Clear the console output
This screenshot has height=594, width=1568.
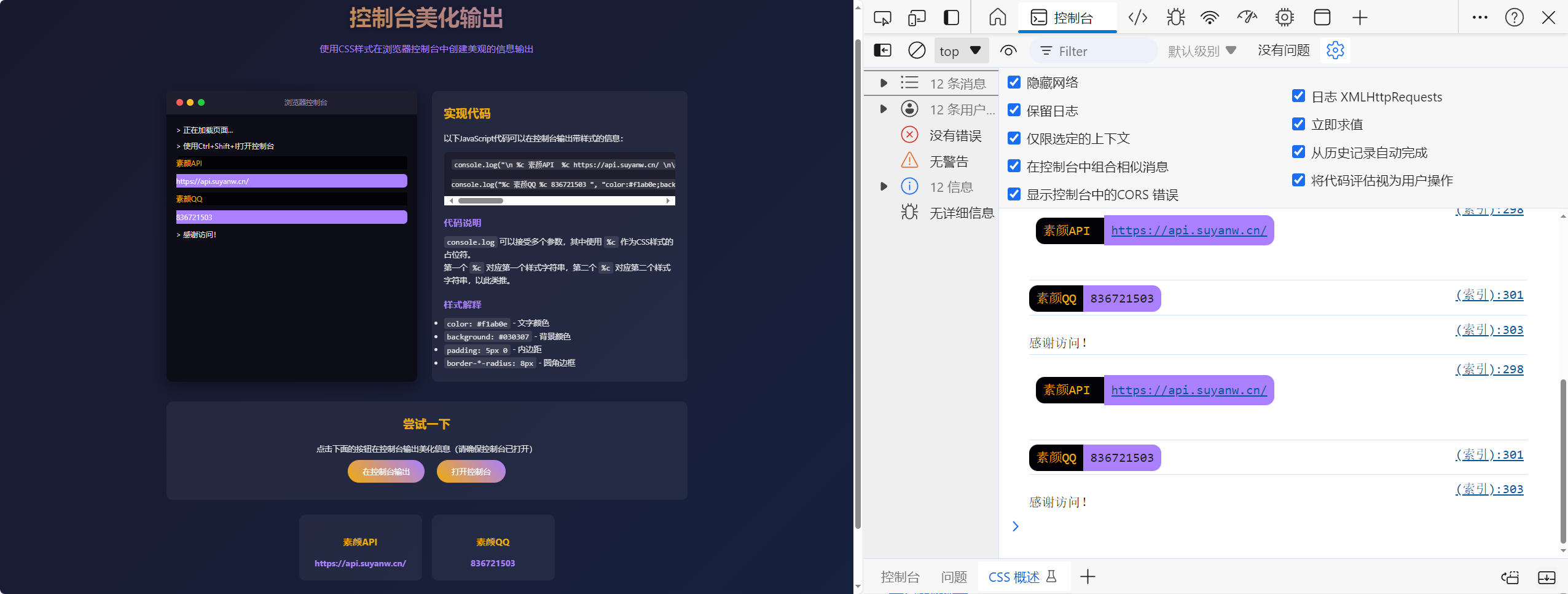(916, 50)
